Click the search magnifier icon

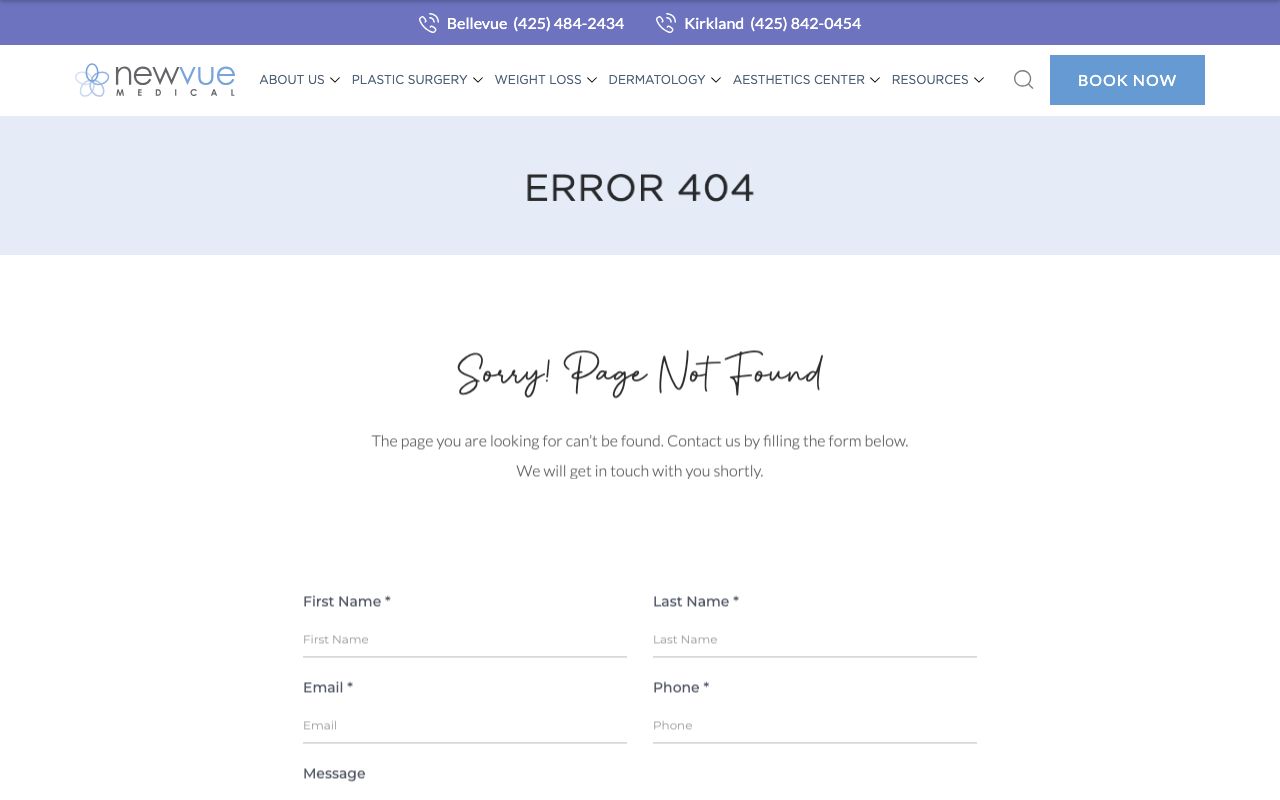tap(1023, 80)
